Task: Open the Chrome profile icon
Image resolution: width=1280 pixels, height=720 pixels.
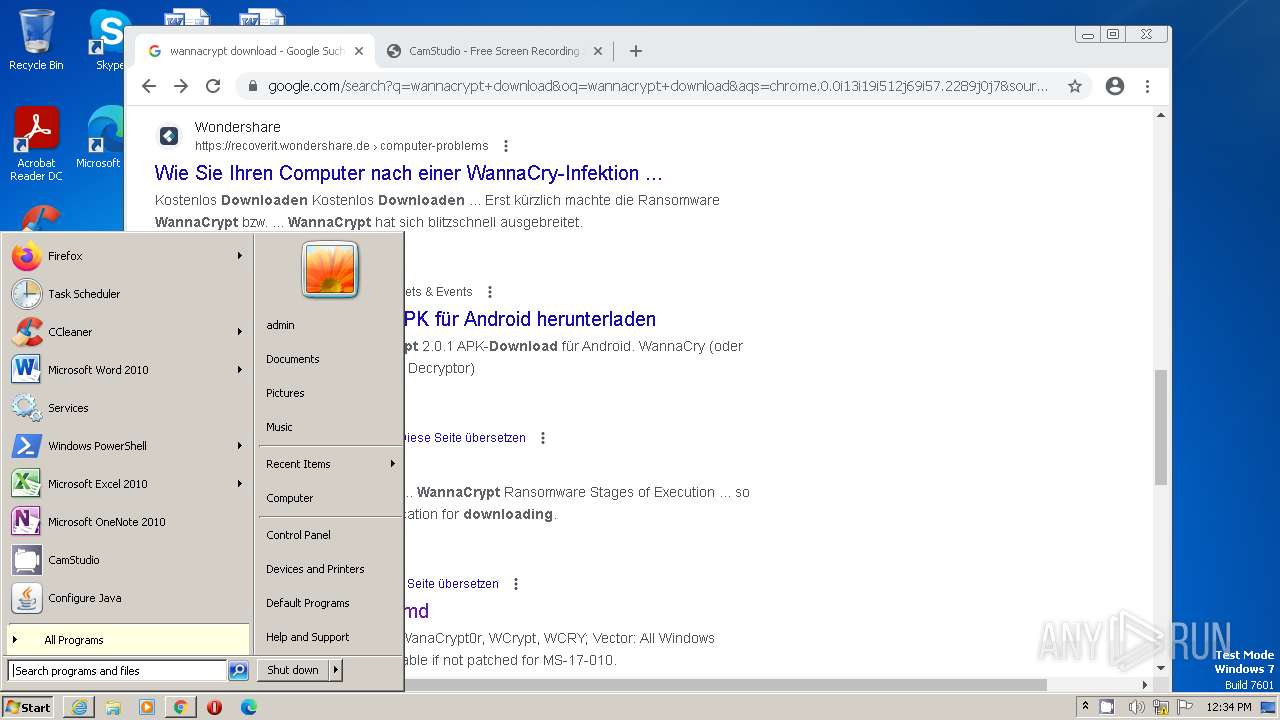Action: 1115,86
